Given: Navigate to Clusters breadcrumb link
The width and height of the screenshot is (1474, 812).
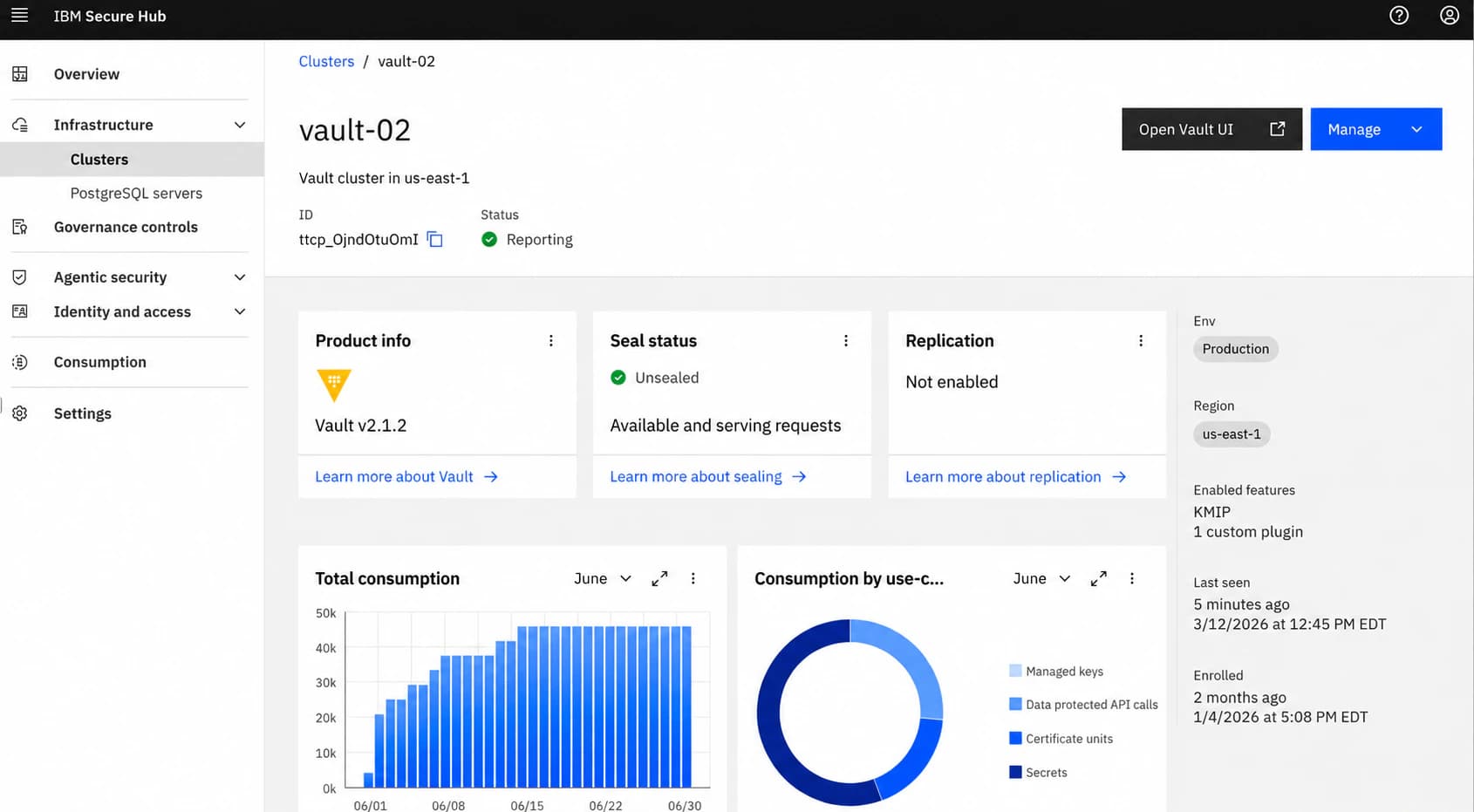Looking at the screenshot, I should (x=326, y=61).
